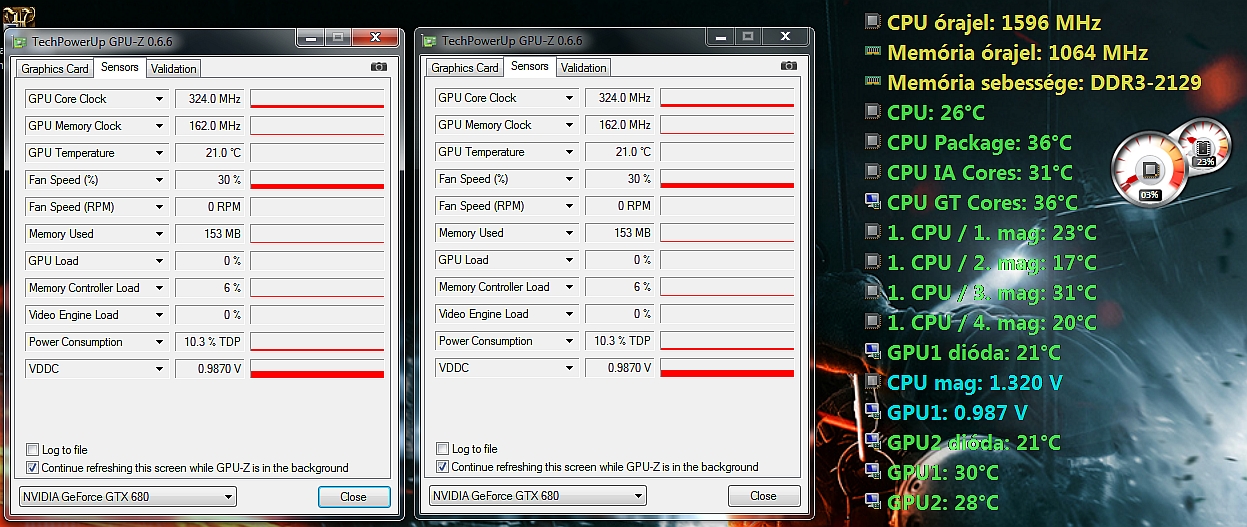Click CPU mag: 1.320 V overlay text
1247x527 pixels.
(x=974, y=382)
